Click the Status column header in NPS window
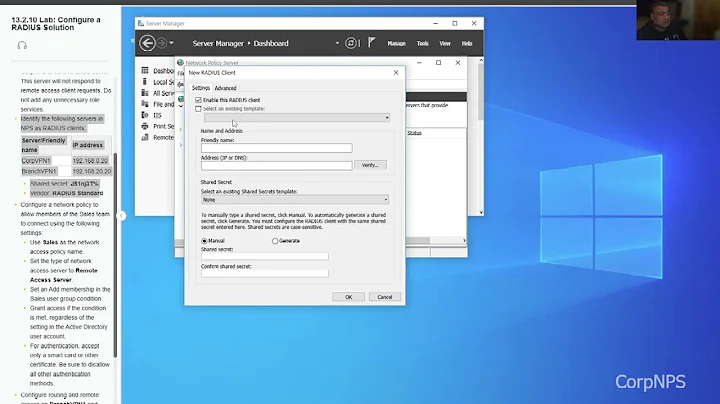The width and height of the screenshot is (720, 404). pyautogui.click(x=414, y=133)
